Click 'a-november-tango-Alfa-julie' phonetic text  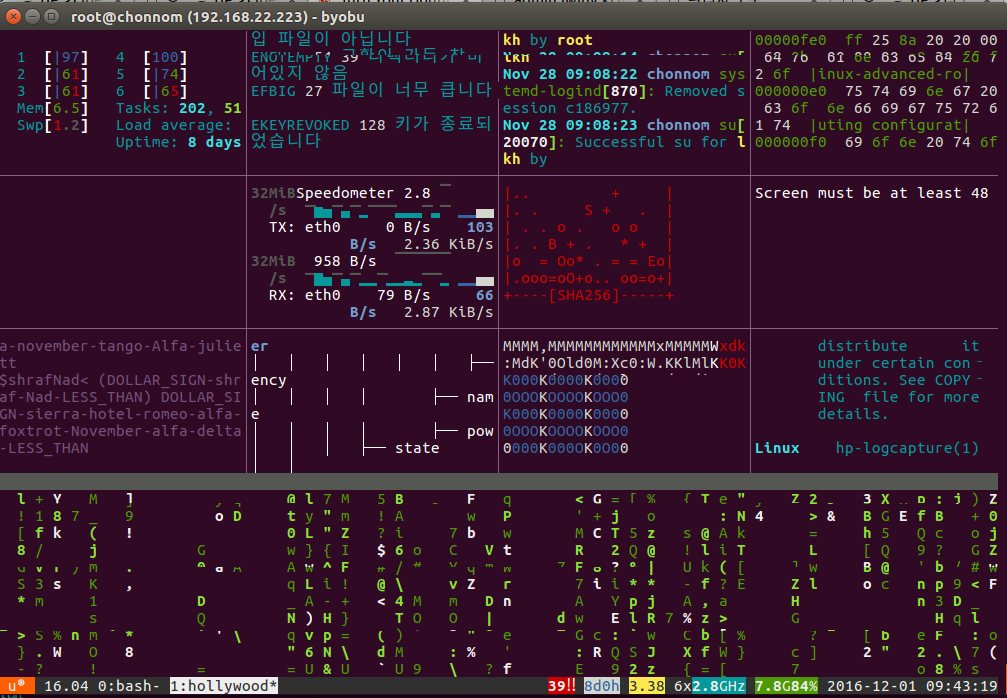tap(121, 345)
